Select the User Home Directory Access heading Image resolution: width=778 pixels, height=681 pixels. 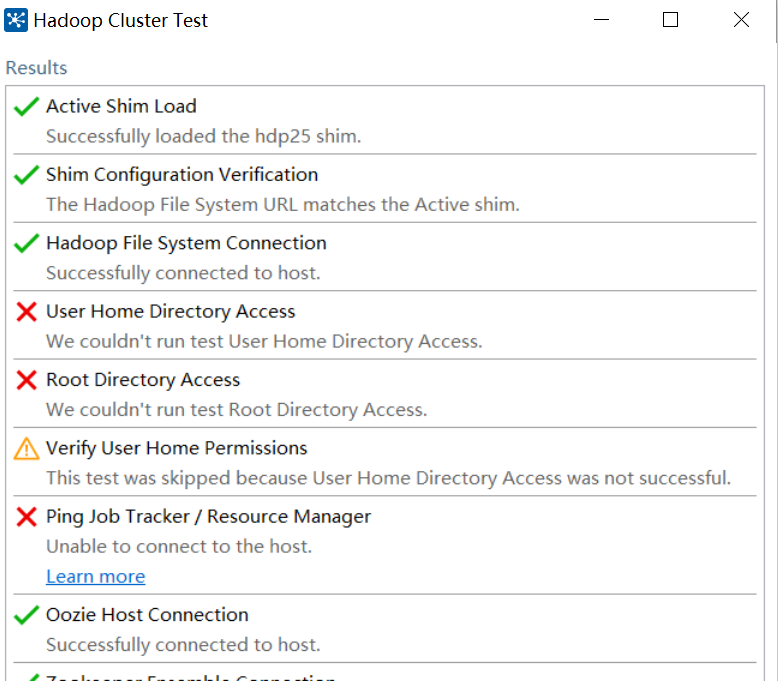(x=171, y=311)
